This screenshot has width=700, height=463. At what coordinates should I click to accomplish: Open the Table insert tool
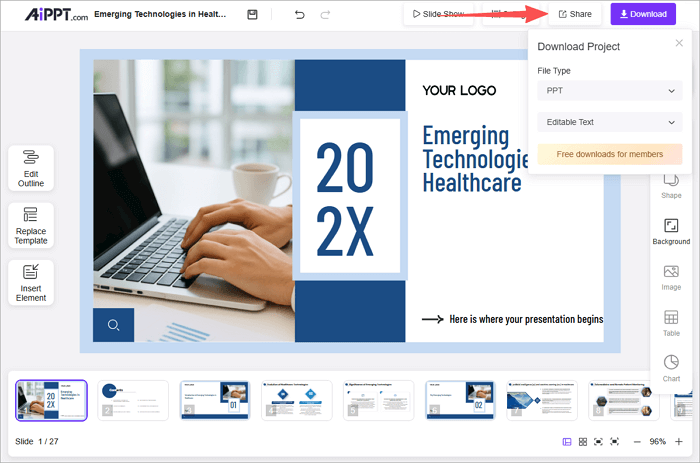pyautogui.click(x=671, y=323)
